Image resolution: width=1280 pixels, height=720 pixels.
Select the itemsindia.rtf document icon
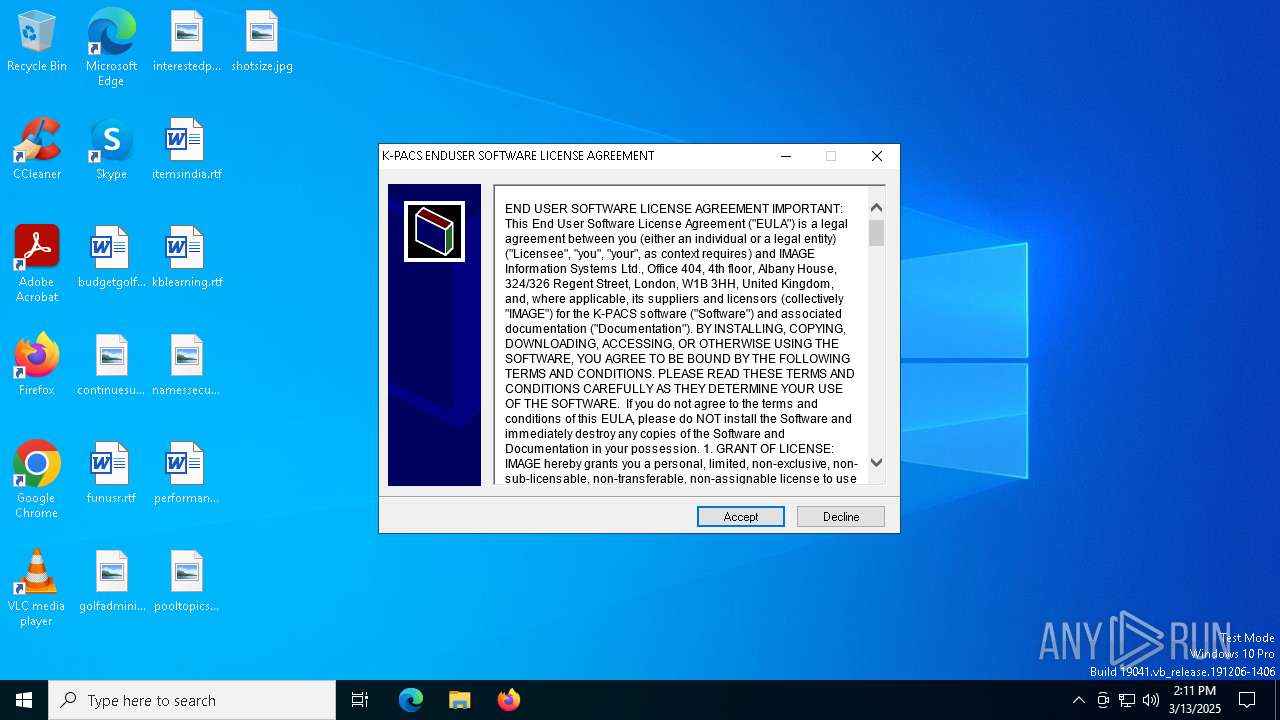[187, 150]
